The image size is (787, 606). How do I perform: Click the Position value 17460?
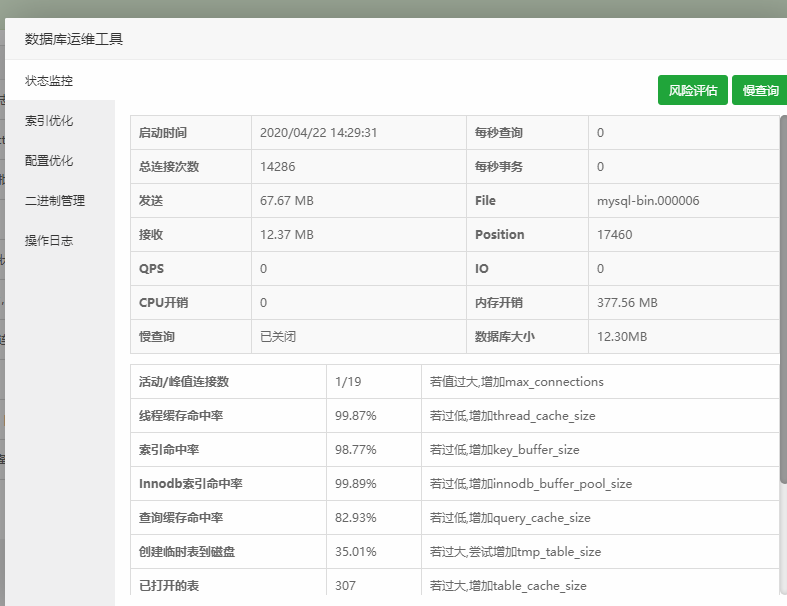click(614, 234)
